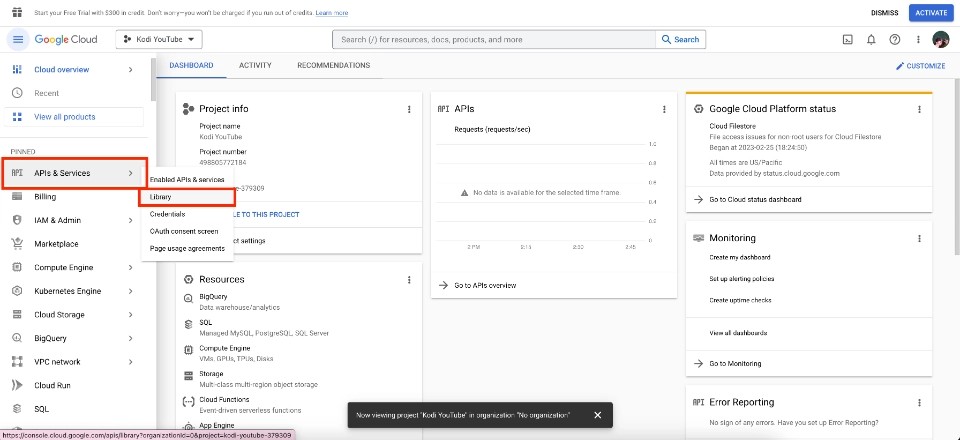This screenshot has width=960, height=440.
Task: Open Google Cloud Platform status card menu
Action: pos(919,109)
